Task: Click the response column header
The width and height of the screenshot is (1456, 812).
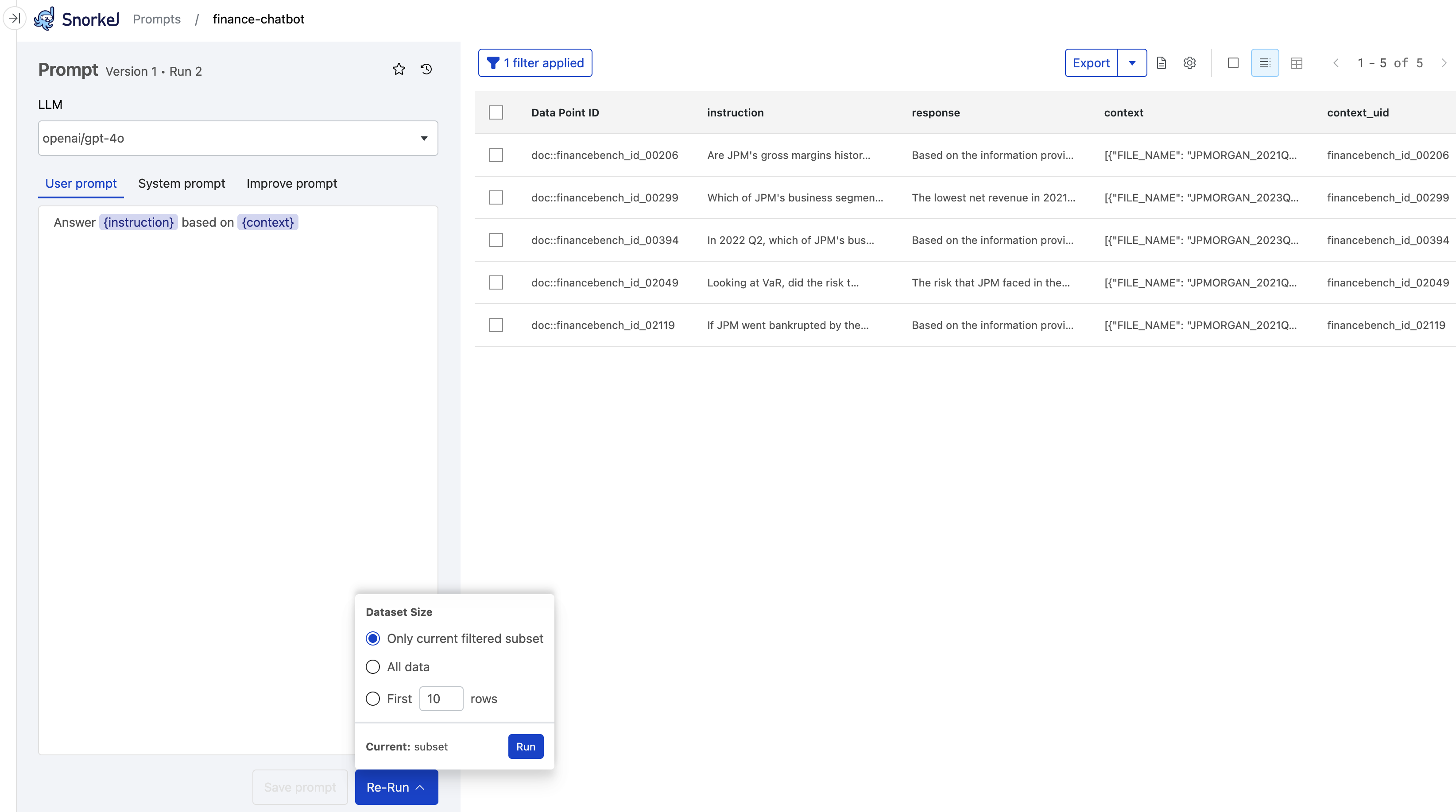Action: 935,112
